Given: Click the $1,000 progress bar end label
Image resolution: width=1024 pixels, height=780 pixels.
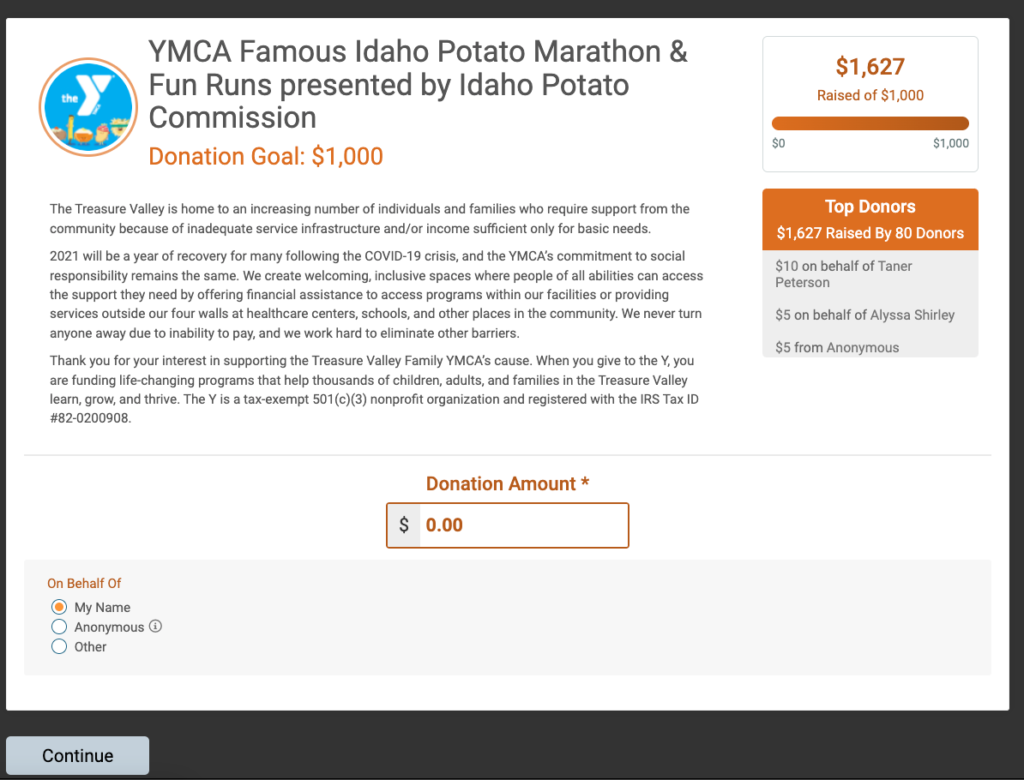Looking at the screenshot, I should [x=951, y=143].
